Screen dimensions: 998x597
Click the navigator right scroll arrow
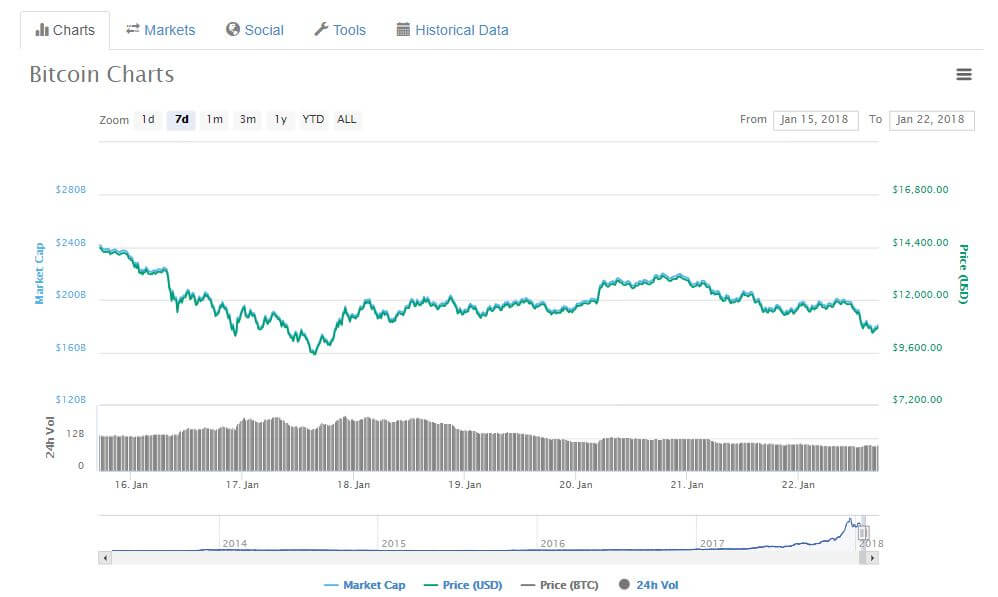pyautogui.click(x=872, y=558)
